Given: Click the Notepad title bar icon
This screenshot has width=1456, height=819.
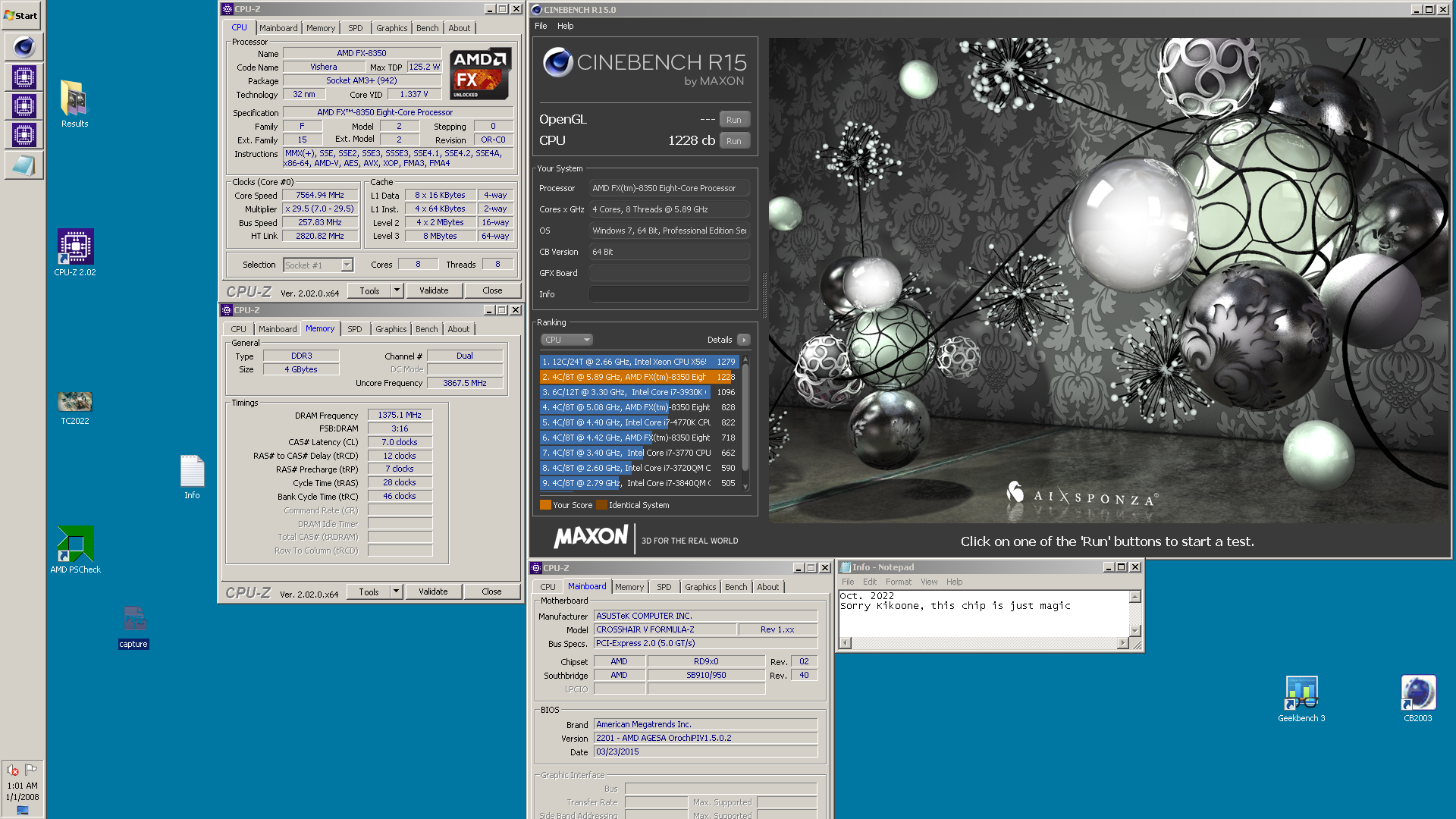Looking at the screenshot, I should (846, 567).
